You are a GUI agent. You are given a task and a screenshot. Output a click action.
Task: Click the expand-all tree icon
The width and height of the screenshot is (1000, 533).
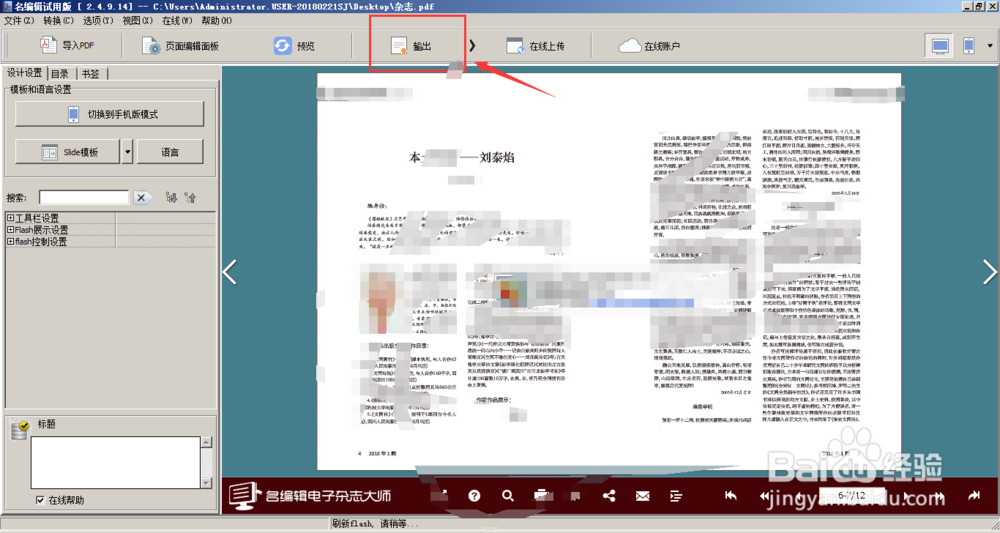tap(171, 198)
